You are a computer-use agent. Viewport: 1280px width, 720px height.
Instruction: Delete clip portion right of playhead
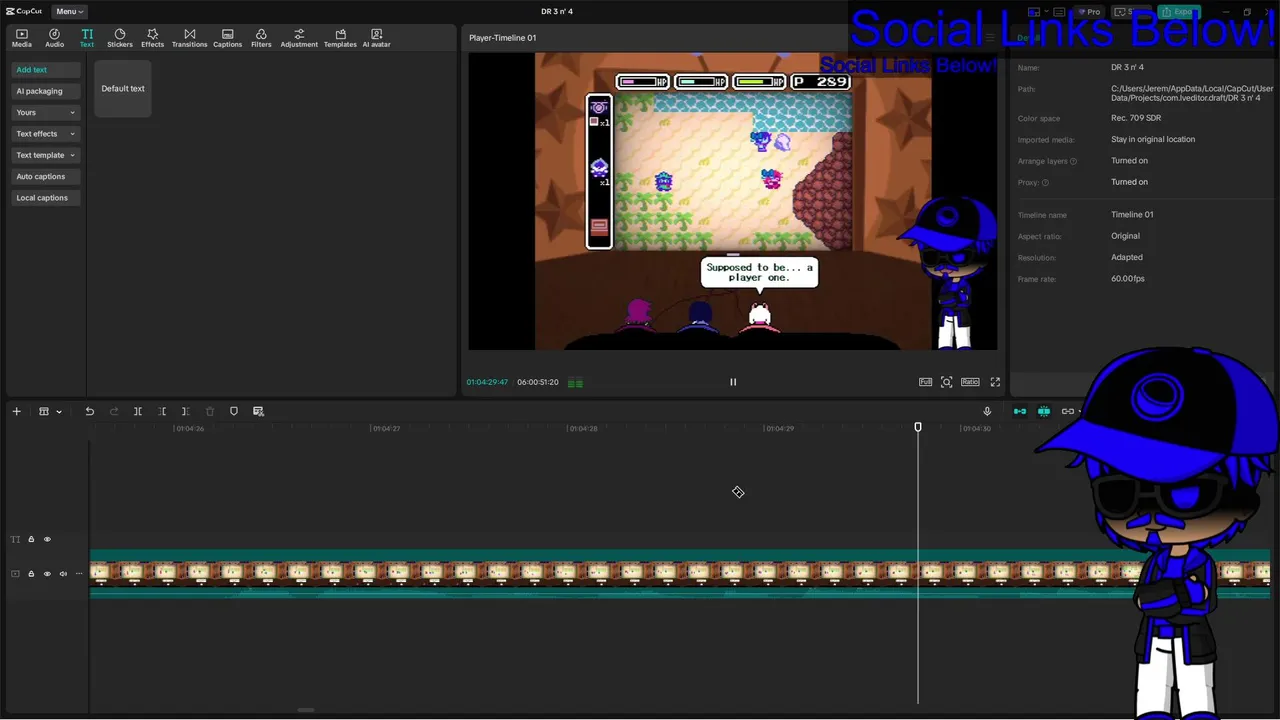185,411
